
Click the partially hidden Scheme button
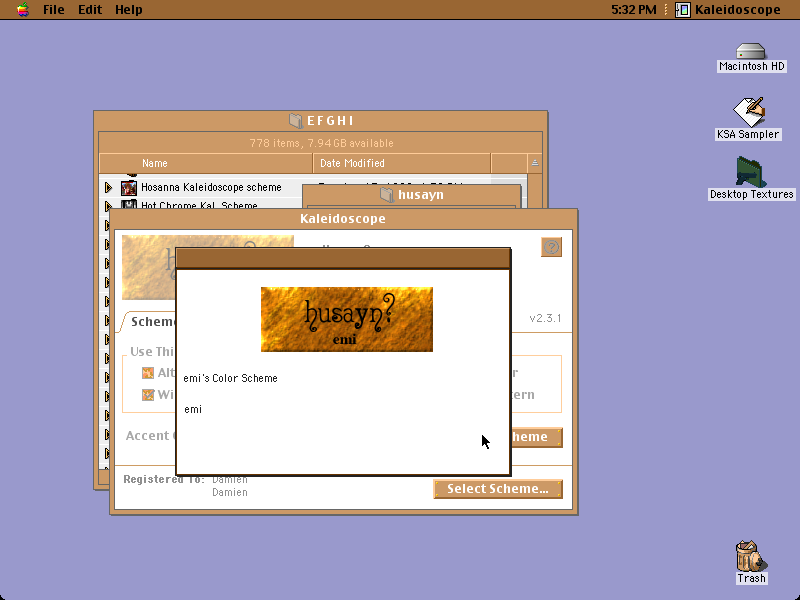point(537,437)
